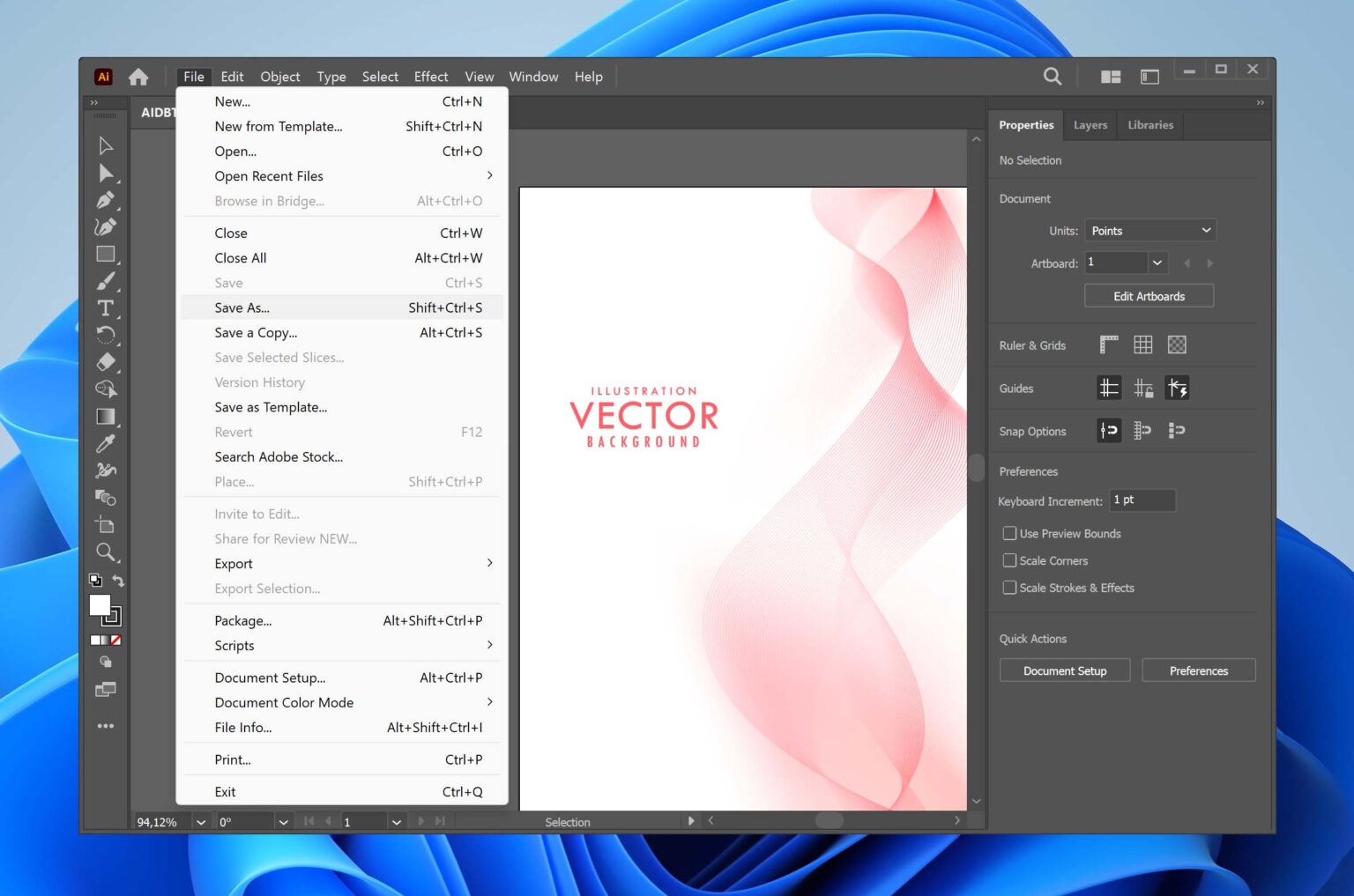
Task: Choose the Eyedropper tool
Action: pos(106,443)
